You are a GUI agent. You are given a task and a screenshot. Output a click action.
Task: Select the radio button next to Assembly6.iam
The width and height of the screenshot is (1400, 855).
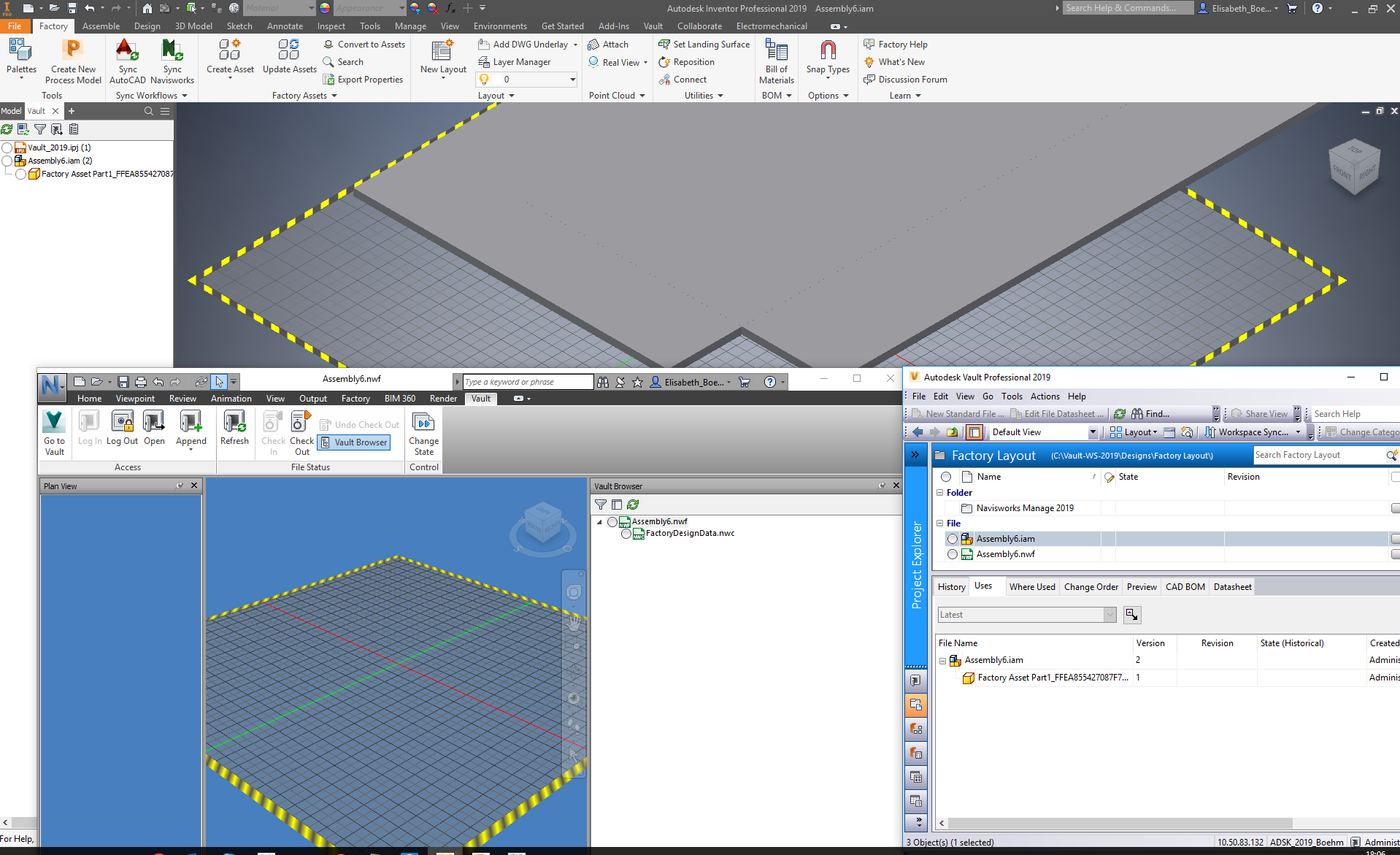(7, 161)
